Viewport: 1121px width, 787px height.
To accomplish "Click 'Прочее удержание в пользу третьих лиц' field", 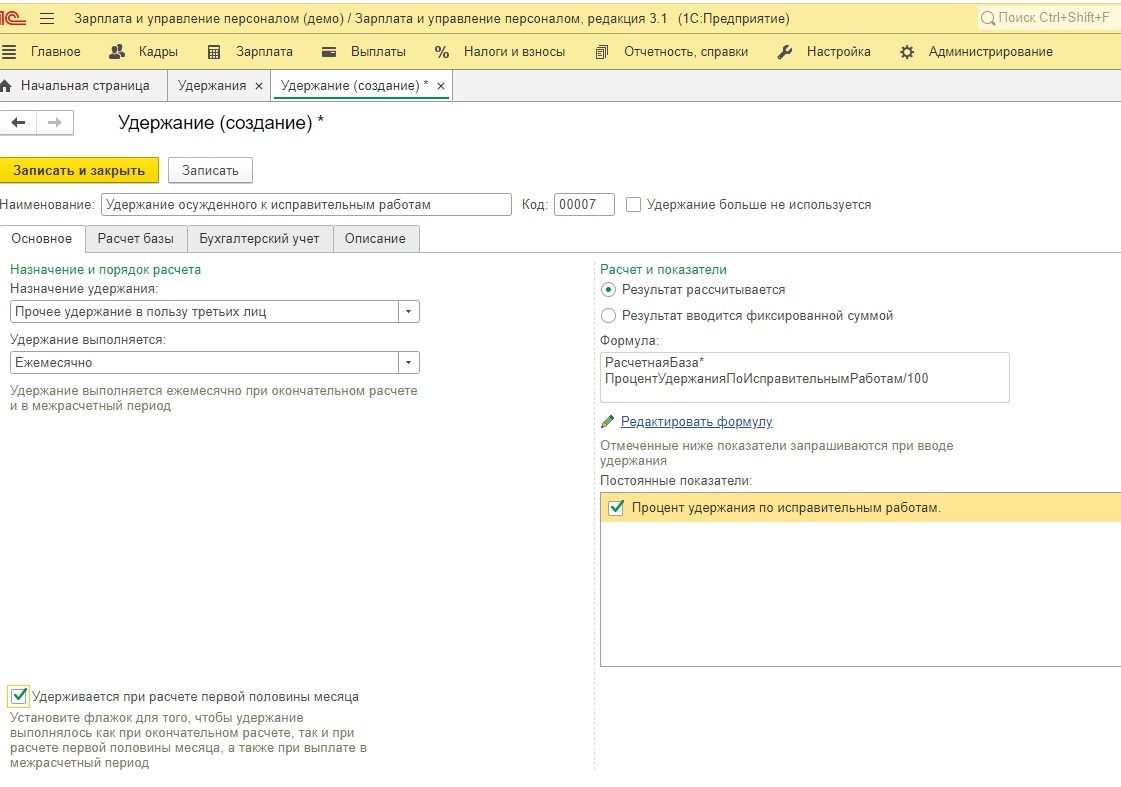I will (x=204, y=312).
